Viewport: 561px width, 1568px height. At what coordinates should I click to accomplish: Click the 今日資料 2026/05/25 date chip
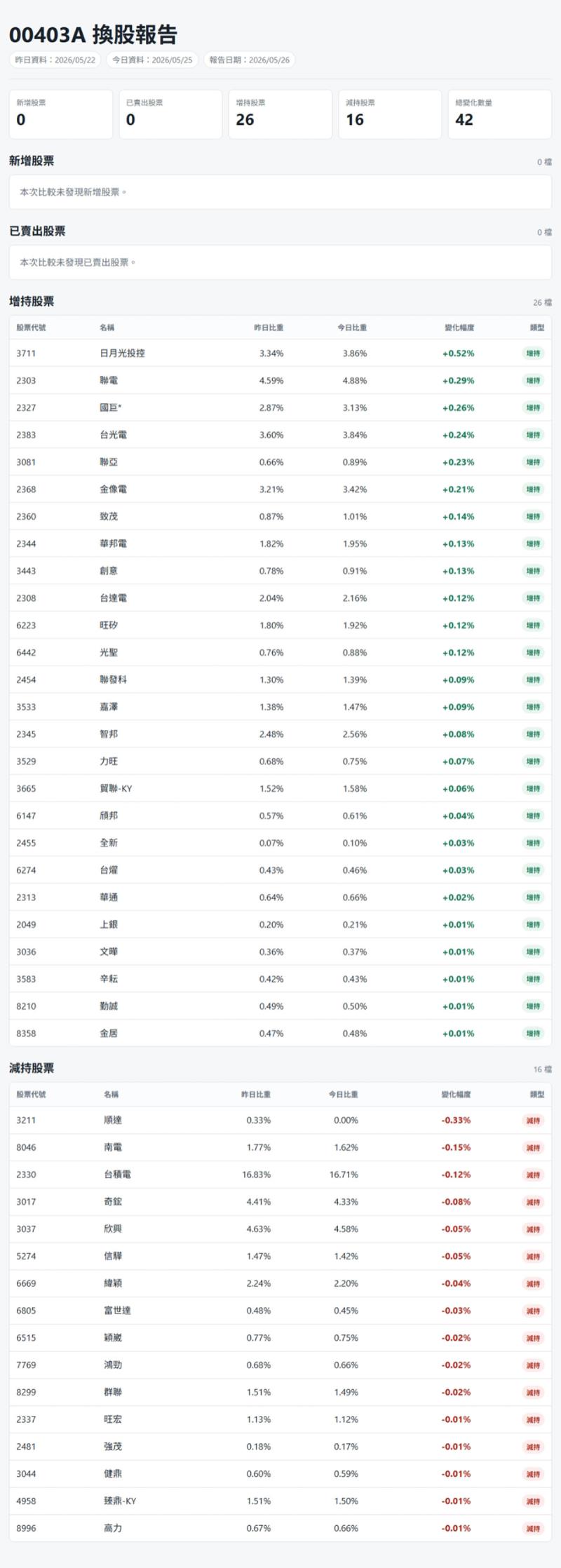click(x=152, y=60)
